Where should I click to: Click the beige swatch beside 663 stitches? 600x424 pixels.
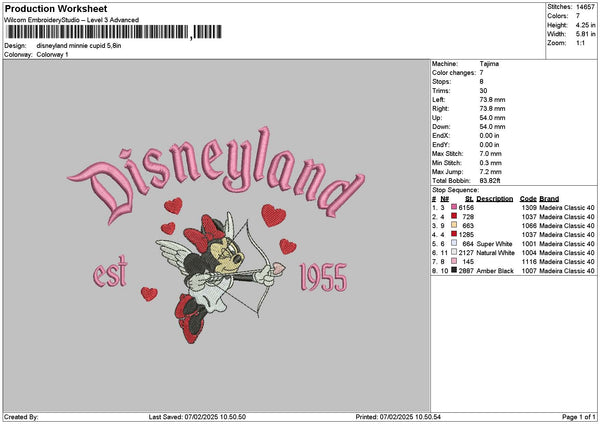pyautogui.click(x=454, y=225)
